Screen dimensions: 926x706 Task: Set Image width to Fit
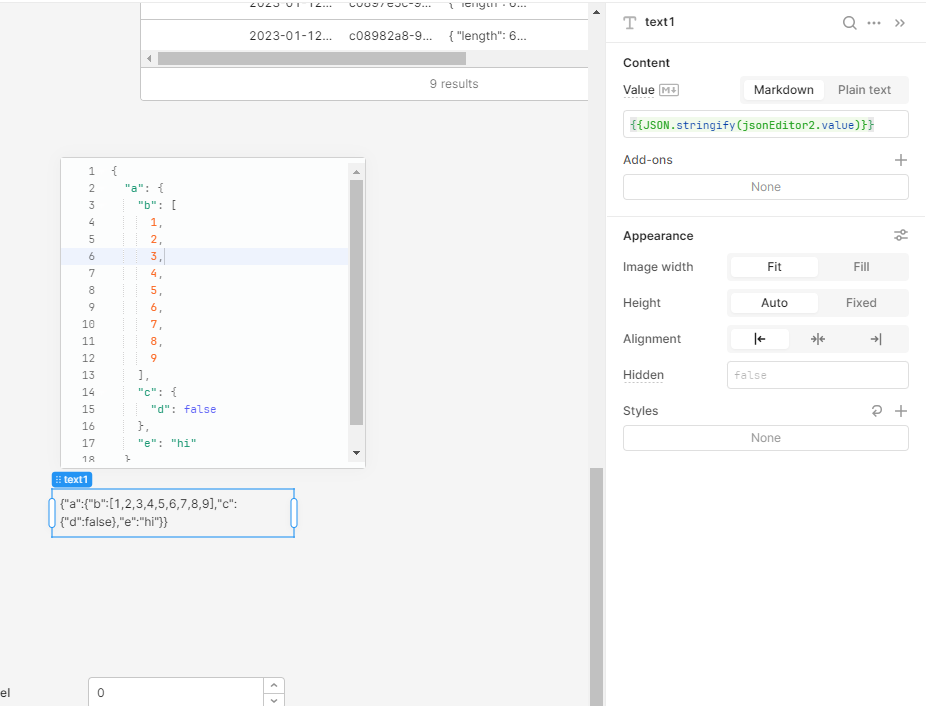click(774, 267)
